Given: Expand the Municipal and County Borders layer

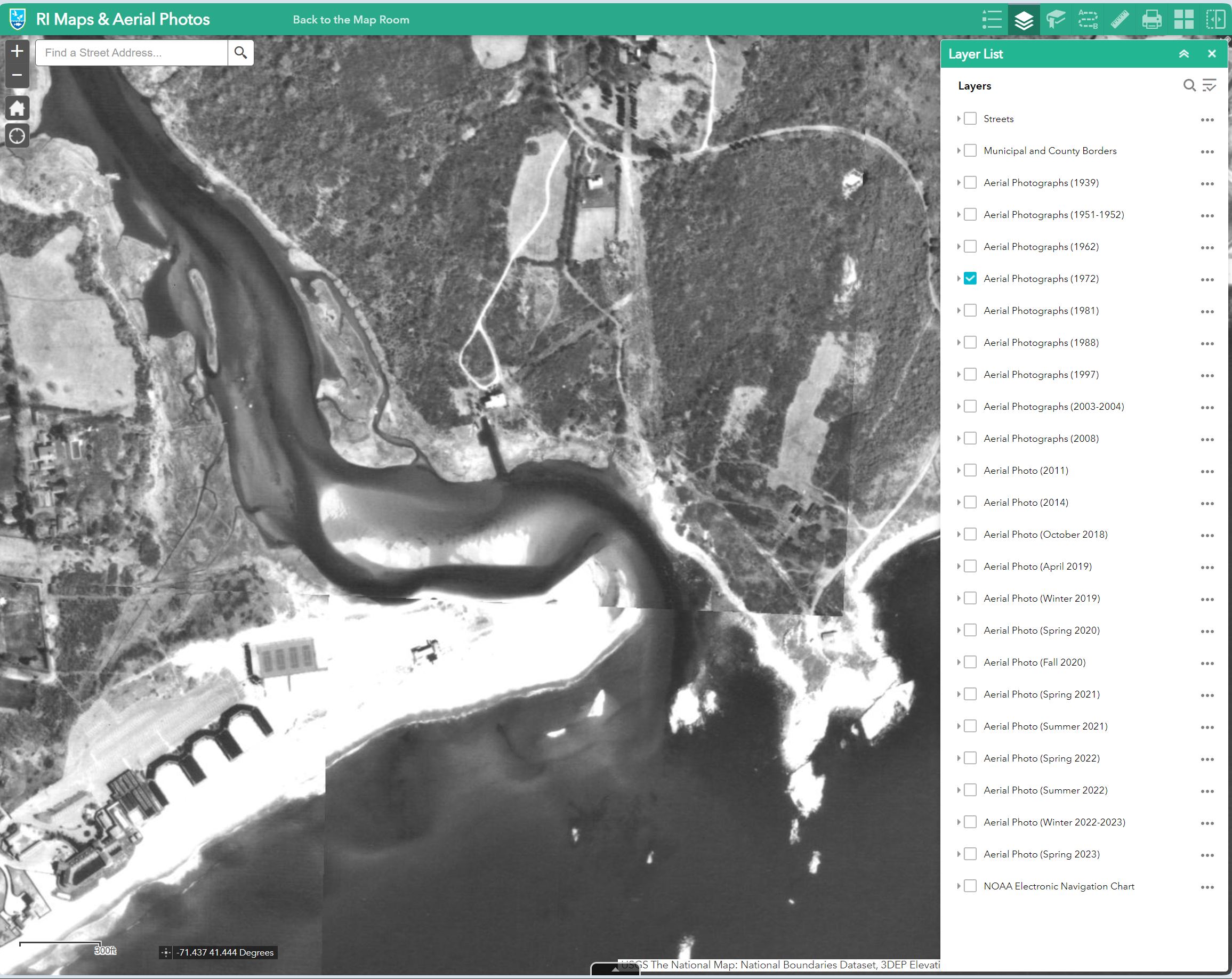Looking at the screenshot, I should point(959,150).
